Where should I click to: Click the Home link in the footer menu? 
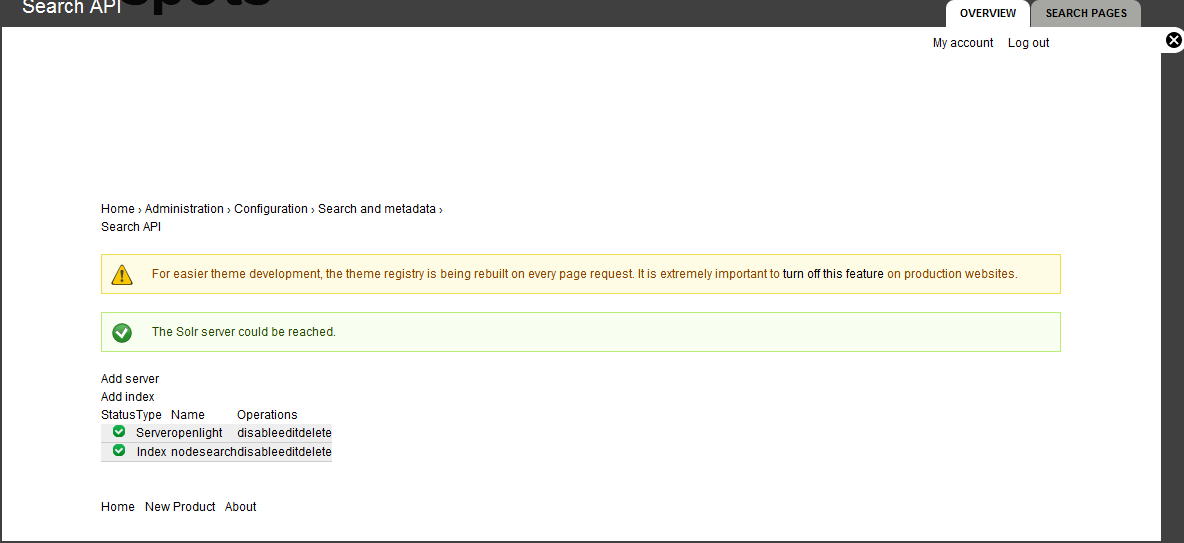click(x=118, y=508)
